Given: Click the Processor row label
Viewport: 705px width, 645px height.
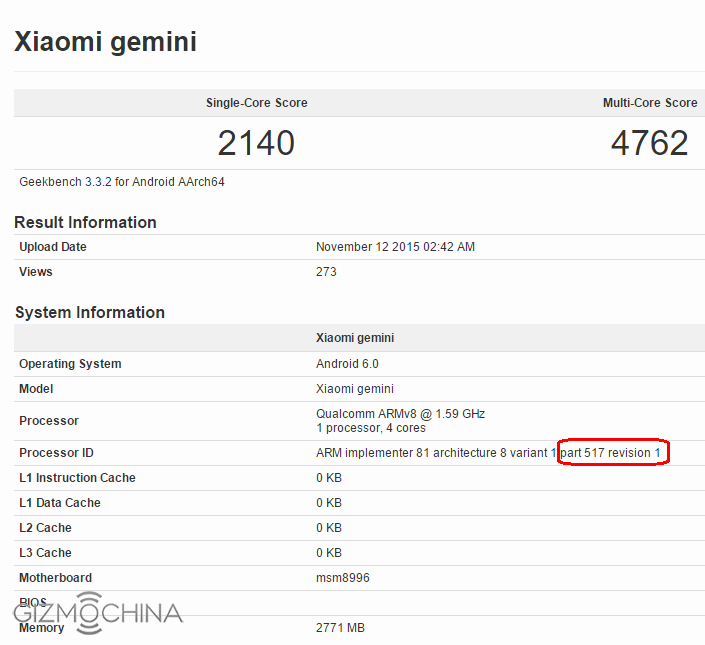Looking at the screenshot, I should coord(49,421).
